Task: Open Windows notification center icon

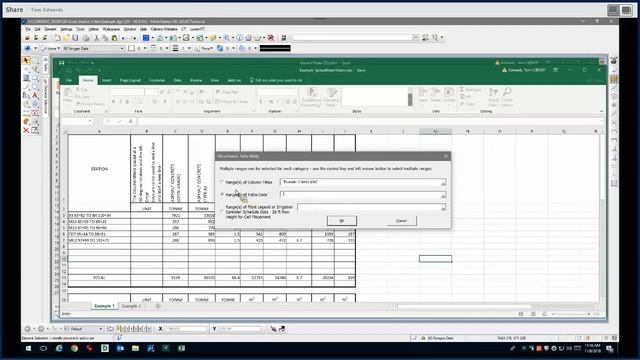Action: point(610,349)
